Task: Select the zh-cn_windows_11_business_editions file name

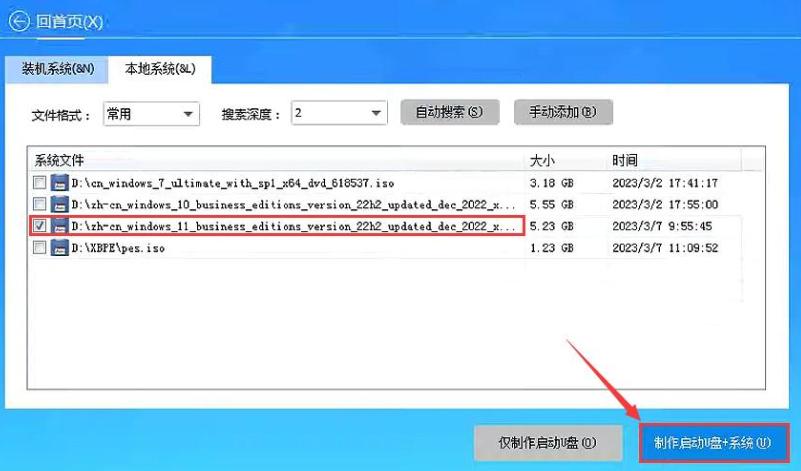Action: click(293, 226)
